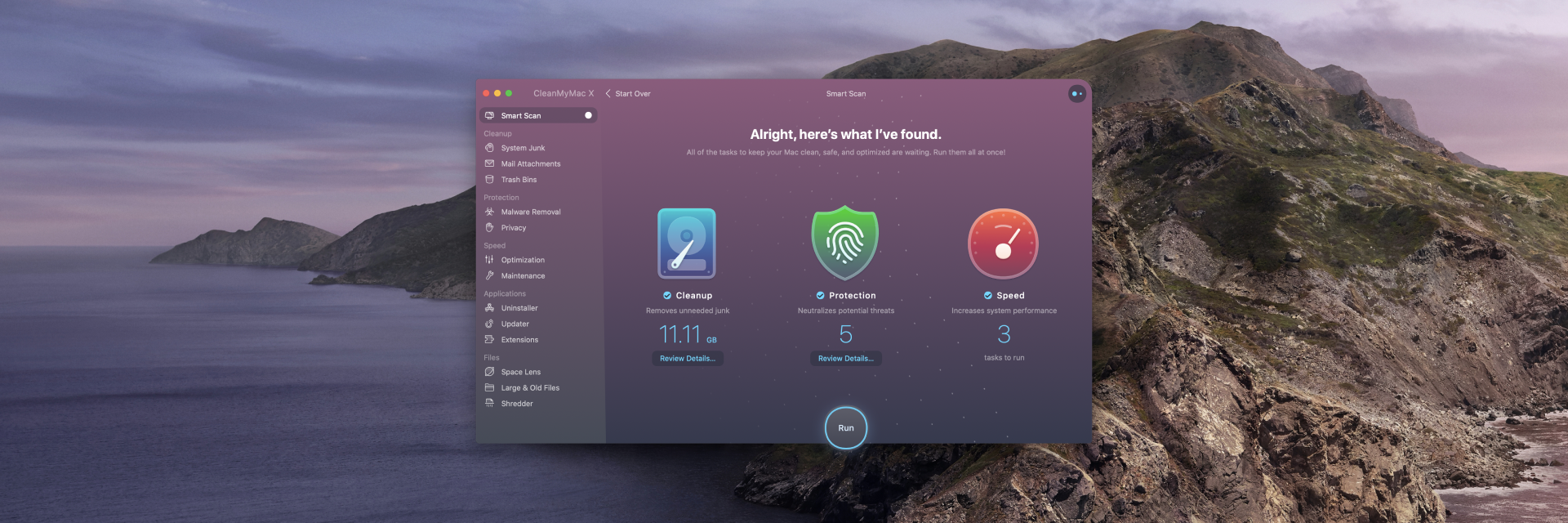
Task: Click the Uninstaller icon
Action: coord(489,308)
